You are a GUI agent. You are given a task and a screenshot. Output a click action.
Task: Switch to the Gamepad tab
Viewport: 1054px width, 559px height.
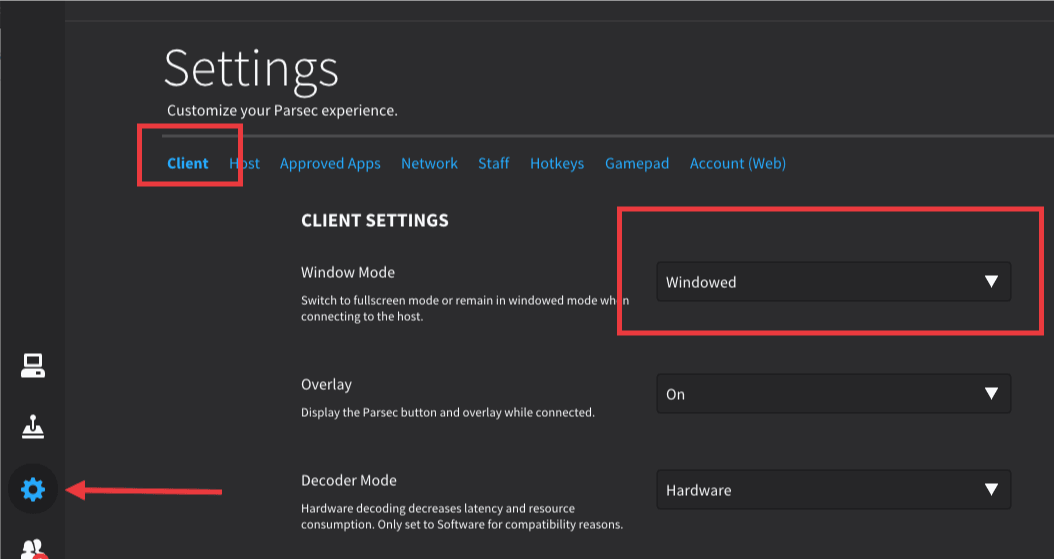pyautogui.click(x=637, y=163)
